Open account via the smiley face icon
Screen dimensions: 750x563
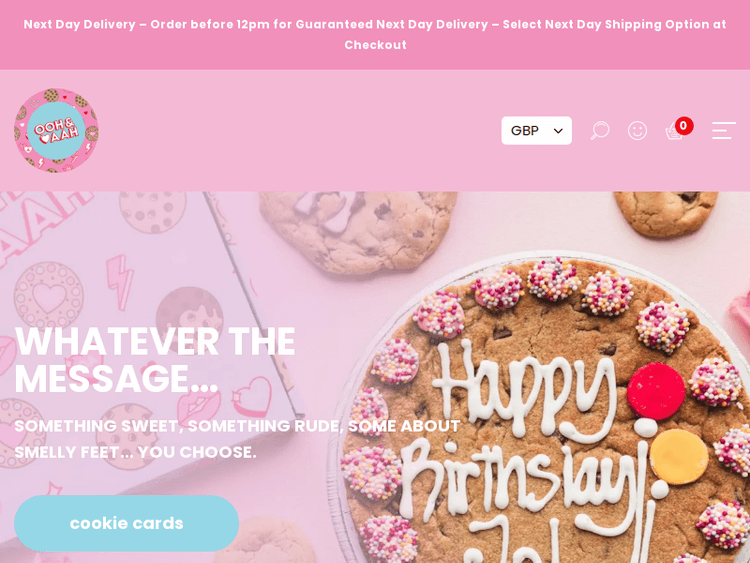click(637, 131)
